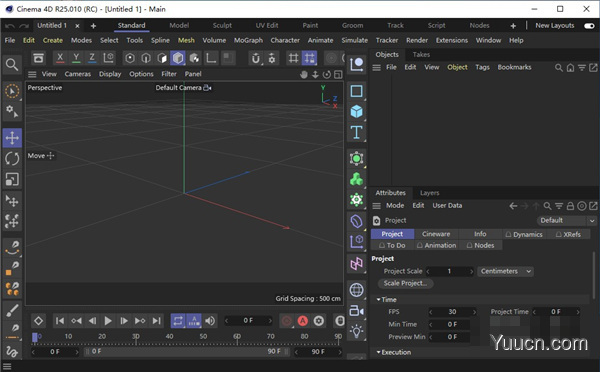Image resolution: width=600 pixels, height=372 pixels.
Task: Add new layout with plus icon
Action: click(x=513, y=26)
